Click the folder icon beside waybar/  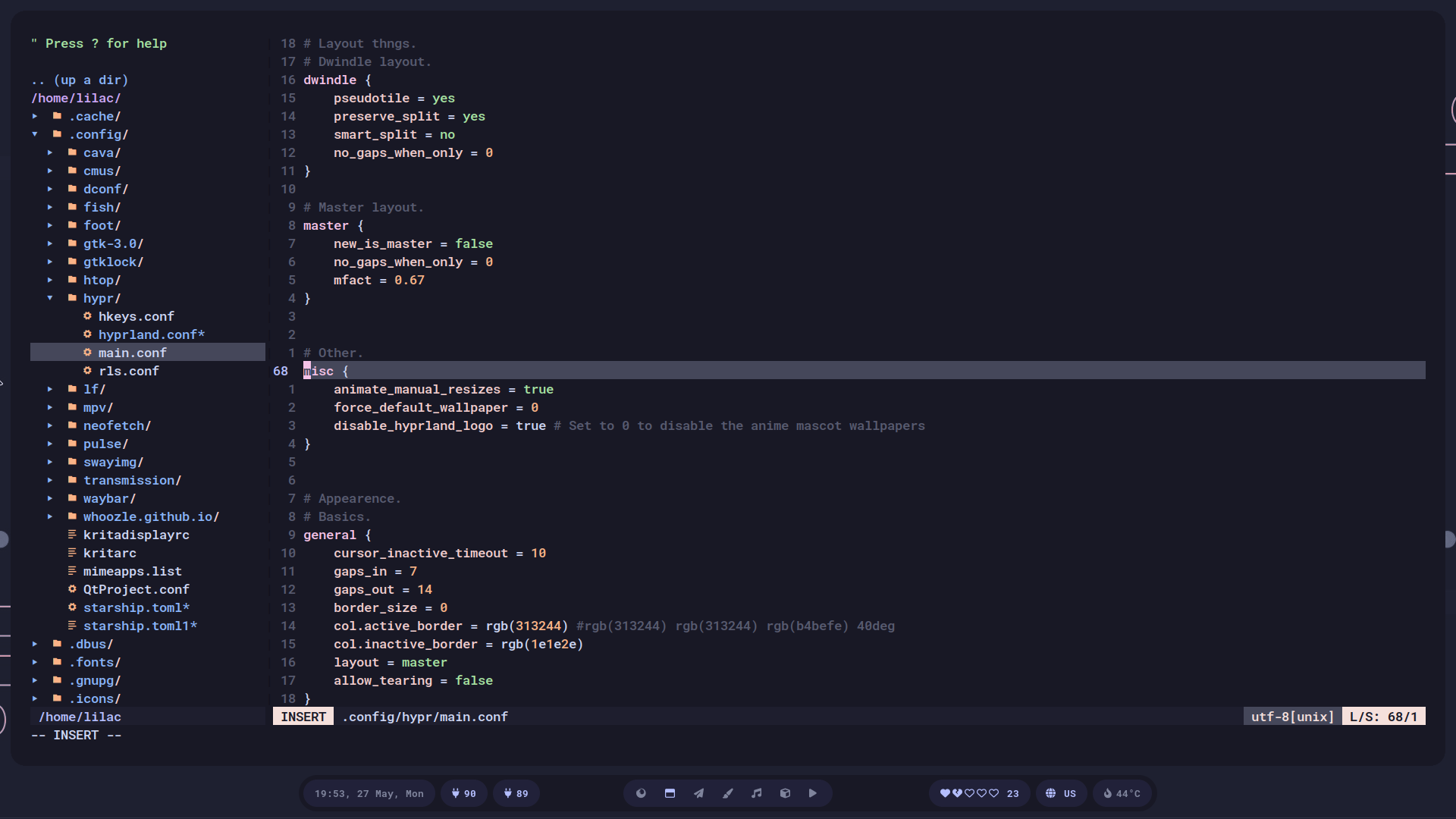[x=72, y=498]
